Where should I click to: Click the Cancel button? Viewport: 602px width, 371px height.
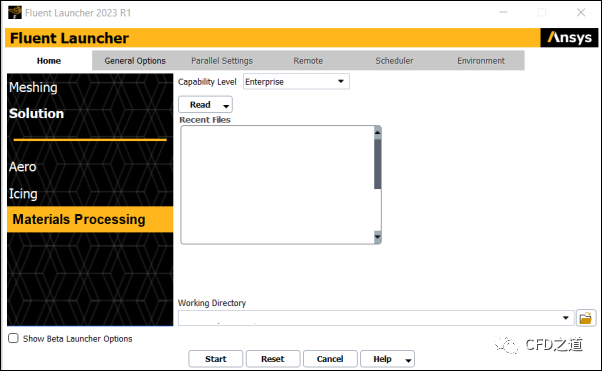(x=330, y=359)
